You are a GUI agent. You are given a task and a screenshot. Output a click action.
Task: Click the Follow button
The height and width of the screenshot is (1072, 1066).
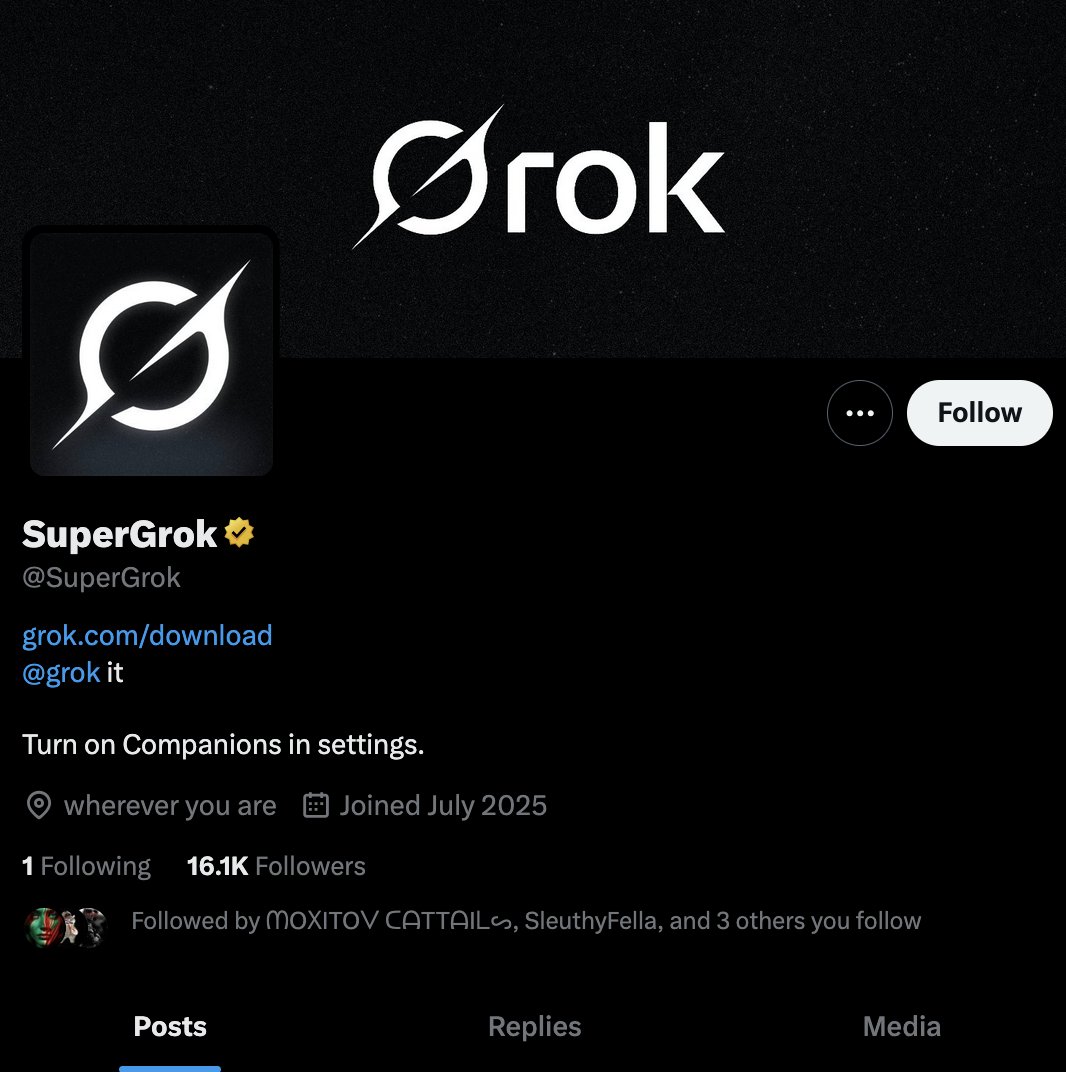click(979, 413)
